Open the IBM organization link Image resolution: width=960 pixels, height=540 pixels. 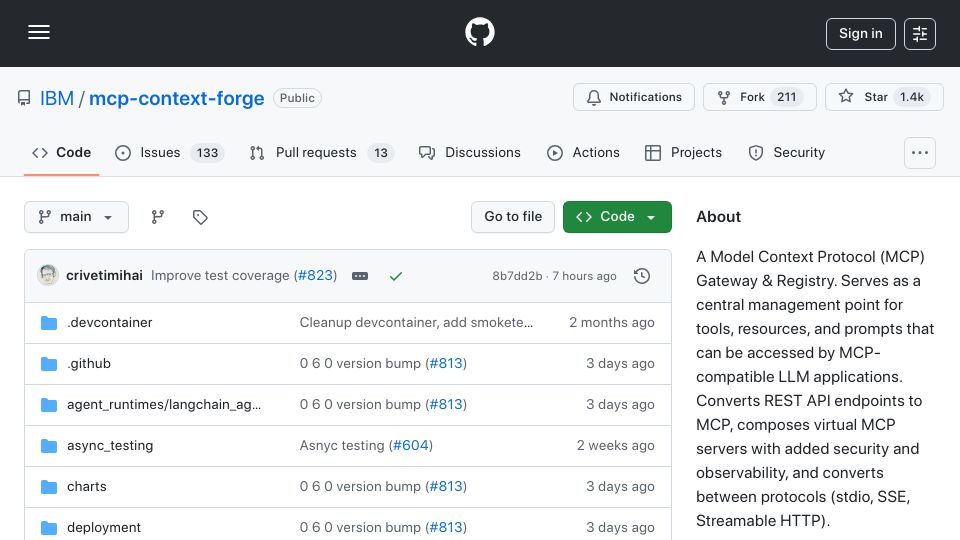click(57, 98)
